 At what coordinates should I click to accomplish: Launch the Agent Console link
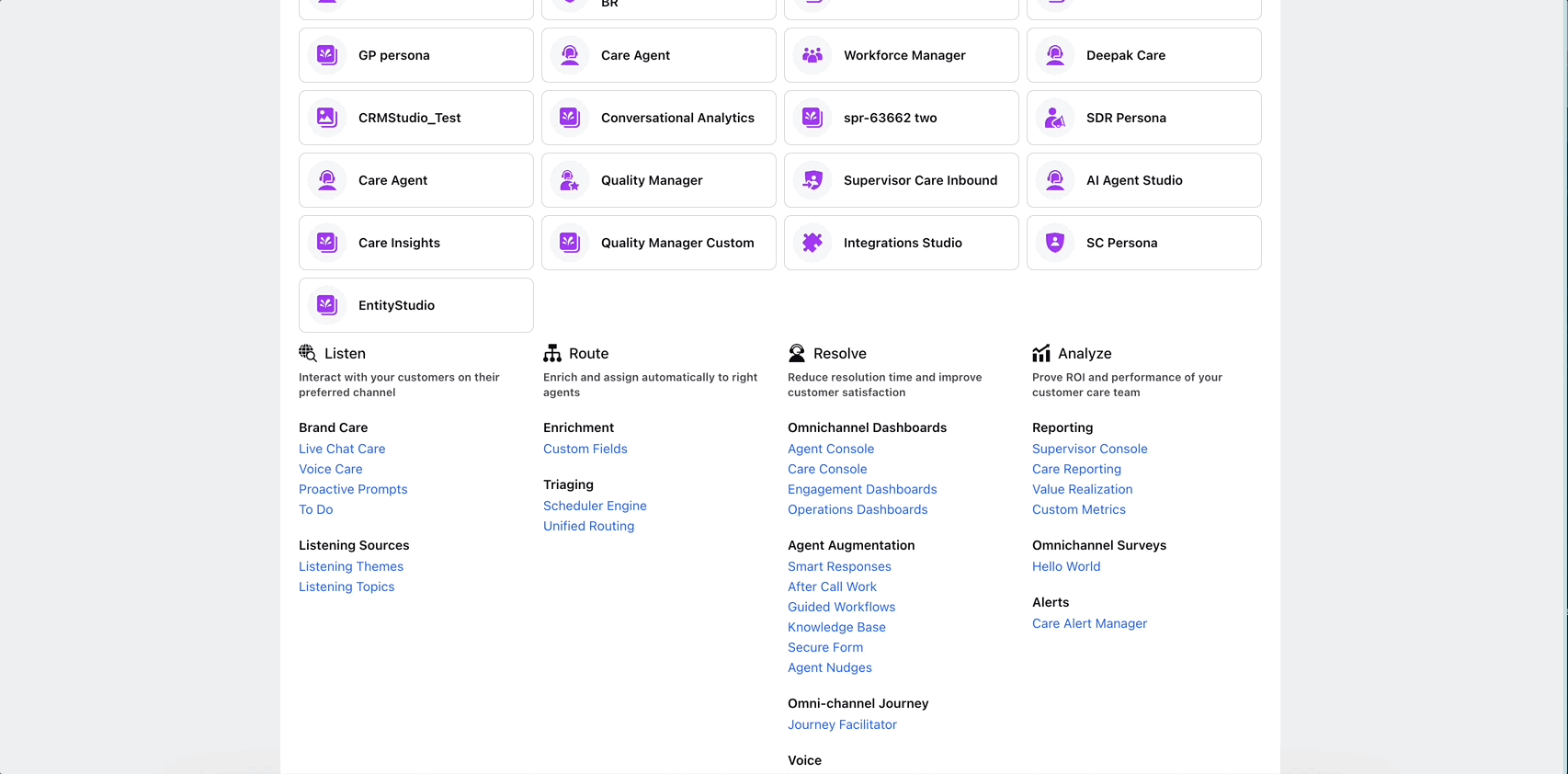click(831, 449)
